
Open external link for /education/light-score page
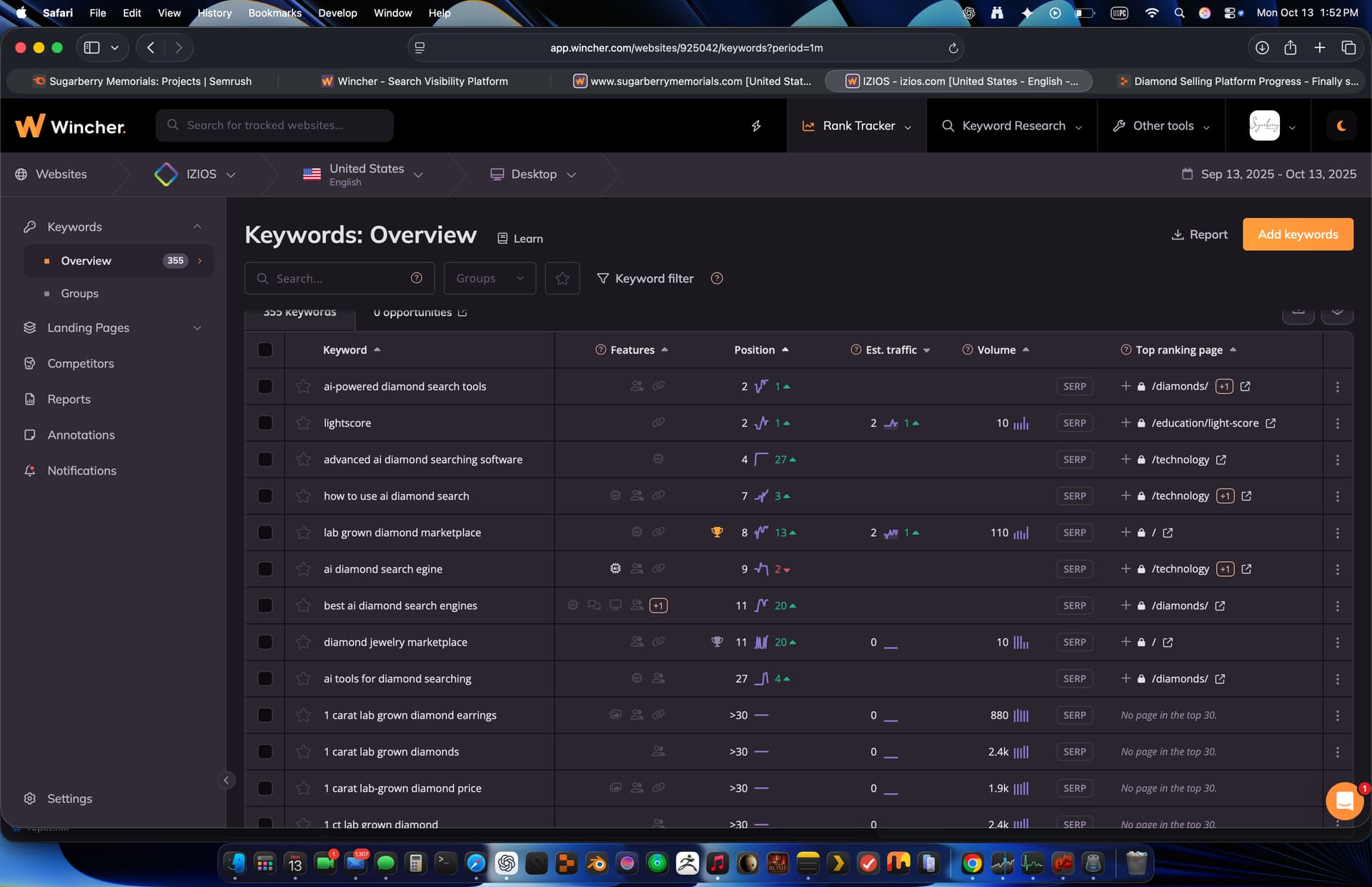[x=1271, y=423]
